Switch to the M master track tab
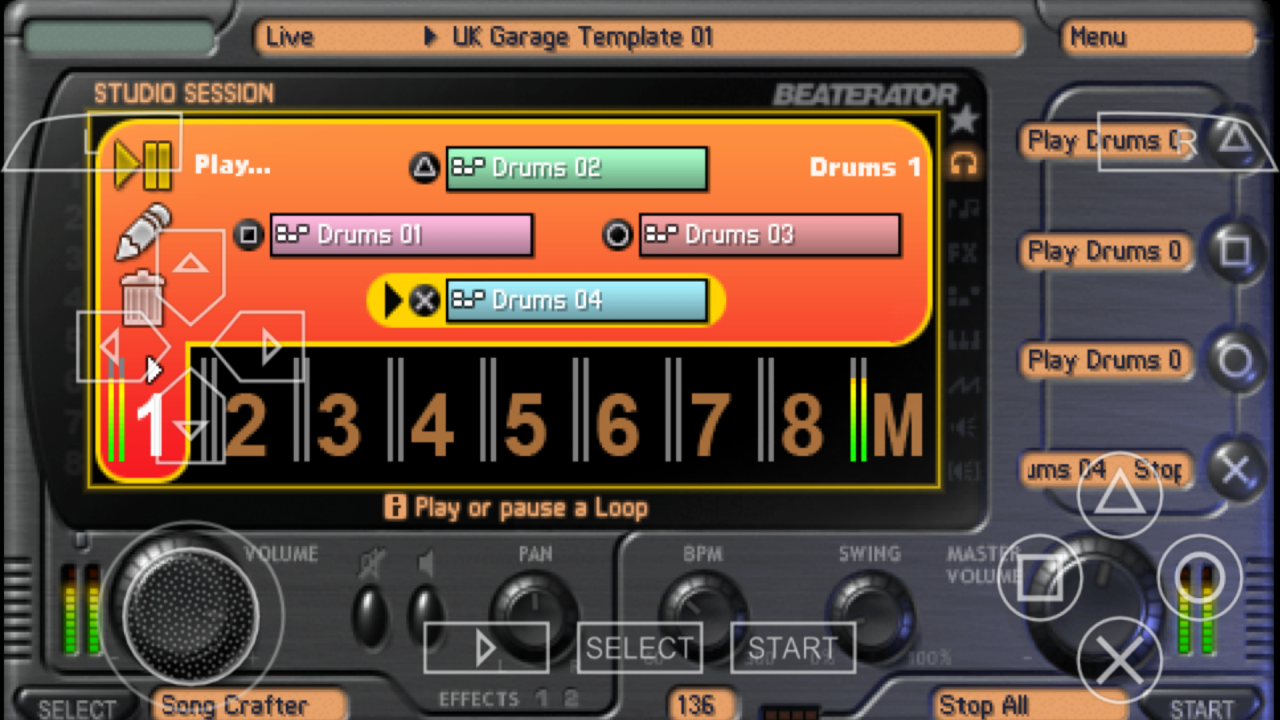 point(896,423)
